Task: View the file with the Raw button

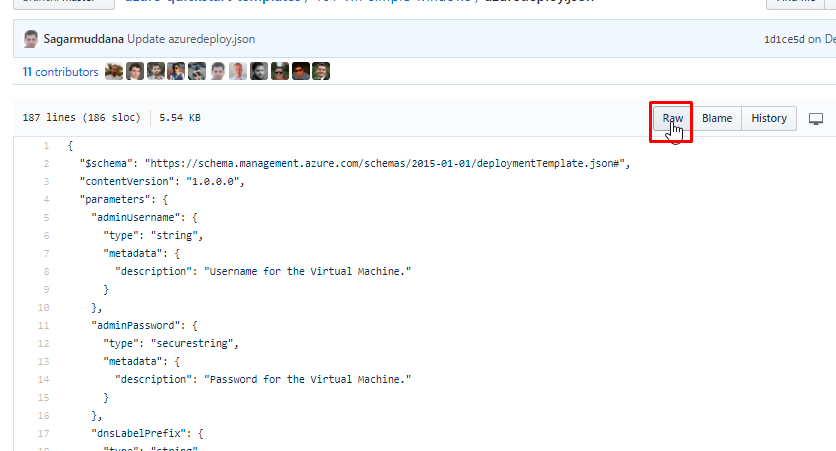Action: [x=673, y=118]
